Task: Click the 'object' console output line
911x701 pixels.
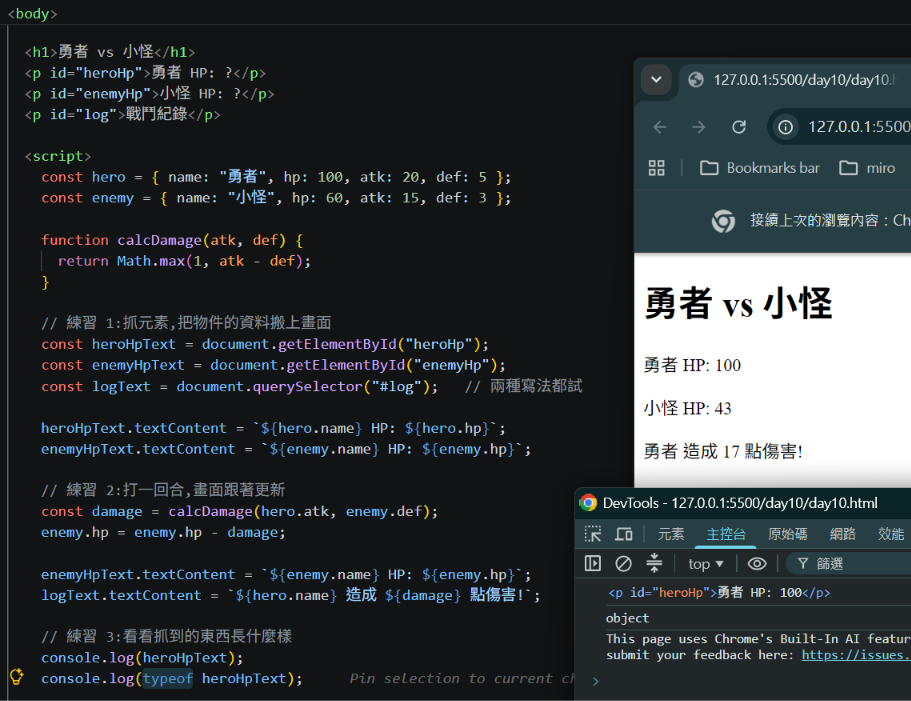Action: point(627,618)
